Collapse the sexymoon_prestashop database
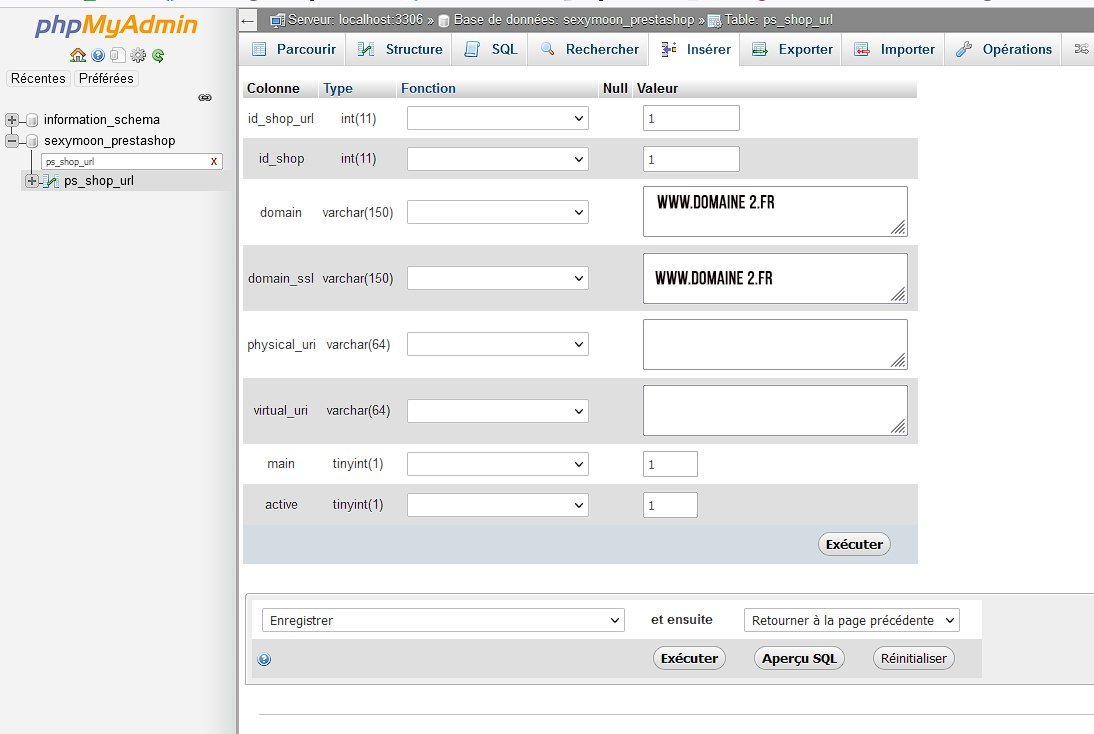 click(x=12, y=141)
